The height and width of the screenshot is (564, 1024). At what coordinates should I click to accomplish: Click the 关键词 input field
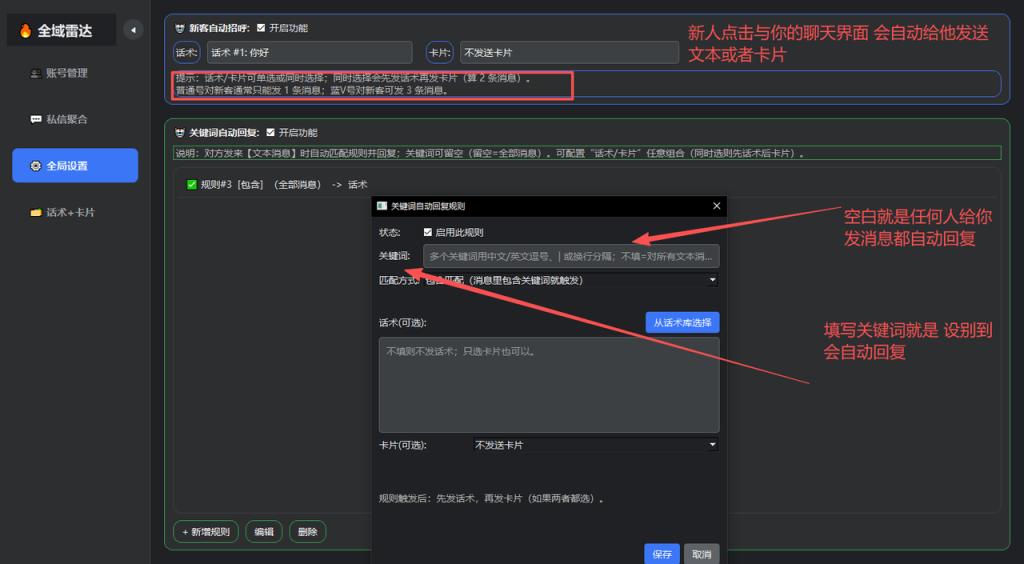(570, 256)
